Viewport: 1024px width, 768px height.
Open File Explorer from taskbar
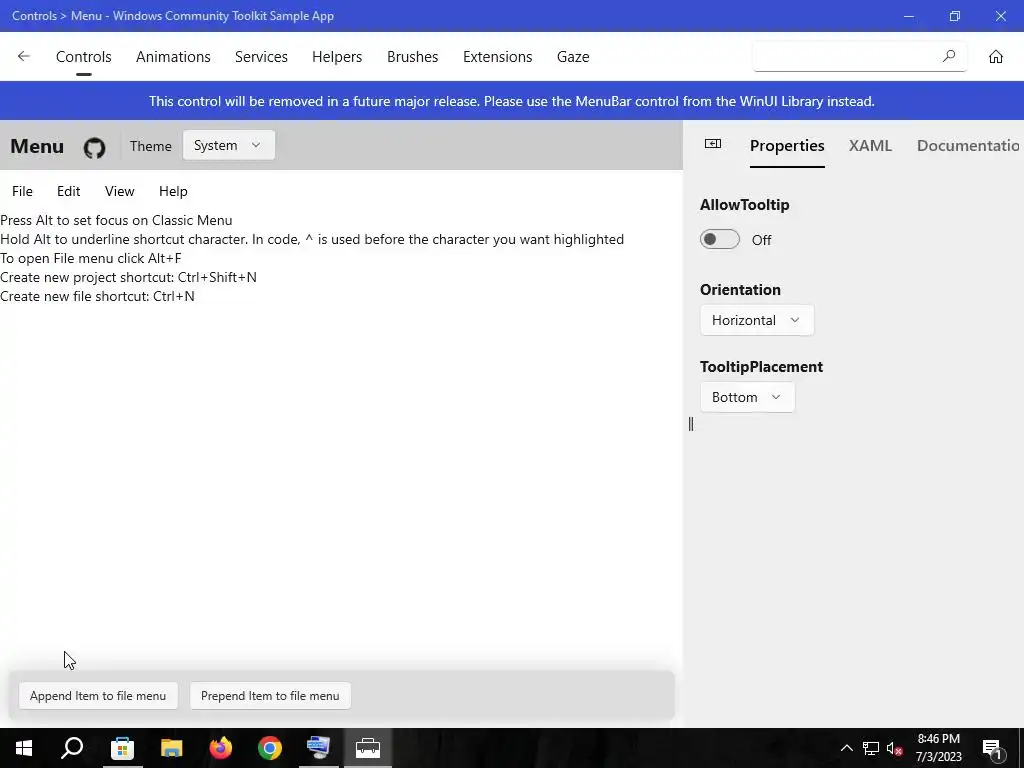pyautogui.click(x=171, y=748)
